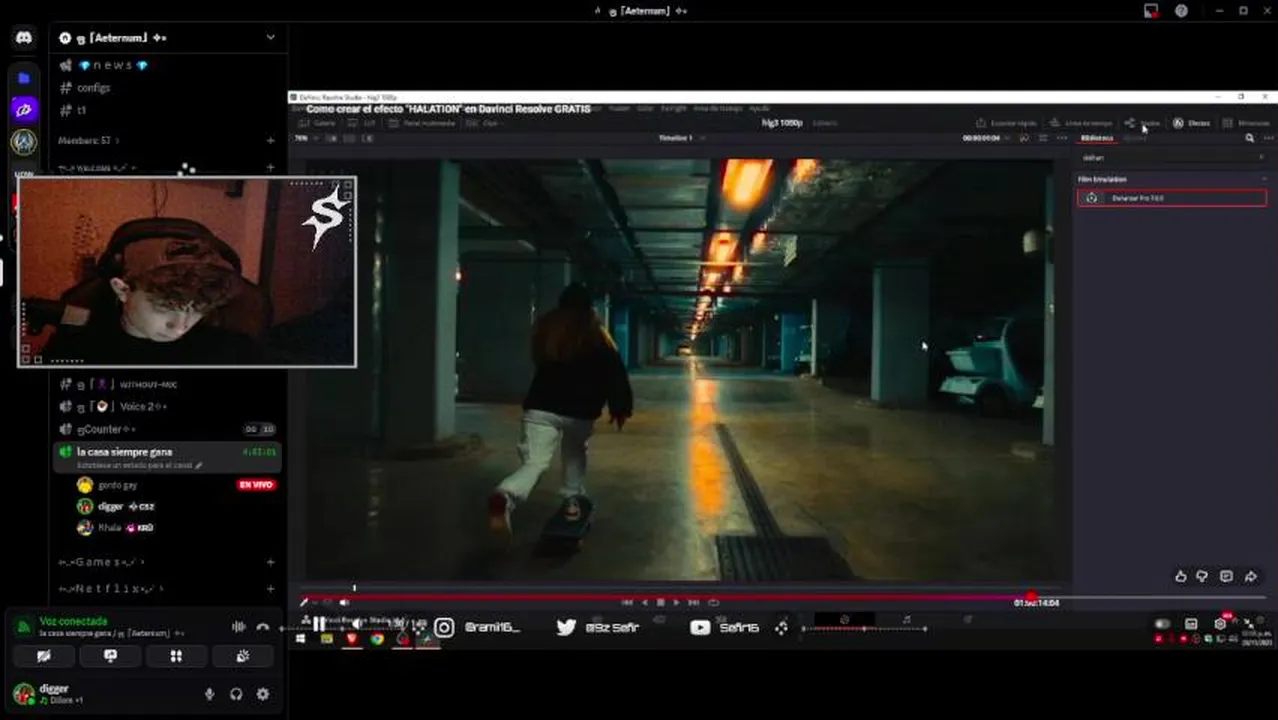Collapse the Film Emulation section
Image resolution: width=1278 pixels, height=720 pixels.
click(x=1264, y=179)
